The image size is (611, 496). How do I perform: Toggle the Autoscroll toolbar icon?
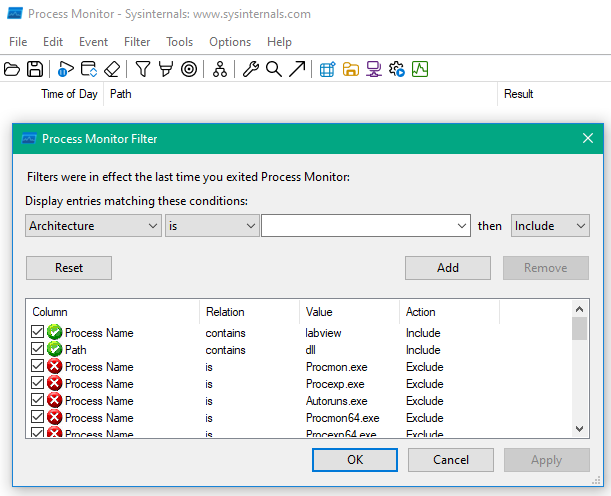tap(89, 69)
